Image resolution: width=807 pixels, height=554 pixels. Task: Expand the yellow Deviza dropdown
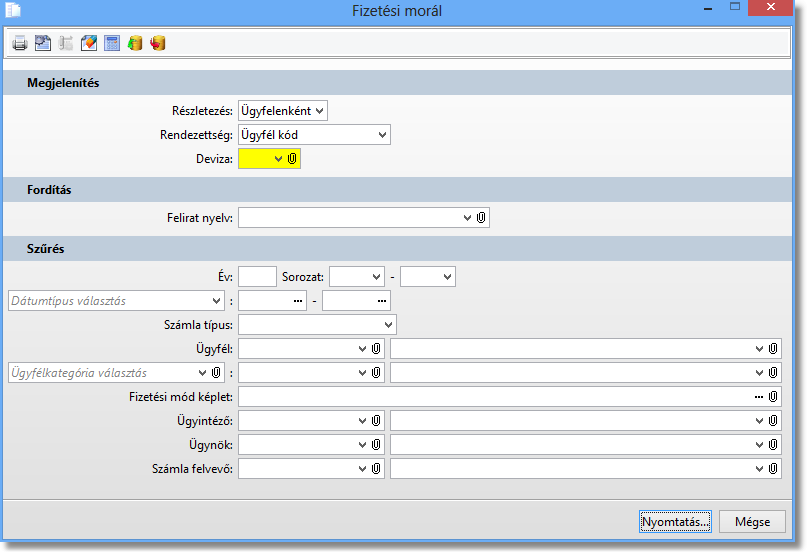coord(278,159)
